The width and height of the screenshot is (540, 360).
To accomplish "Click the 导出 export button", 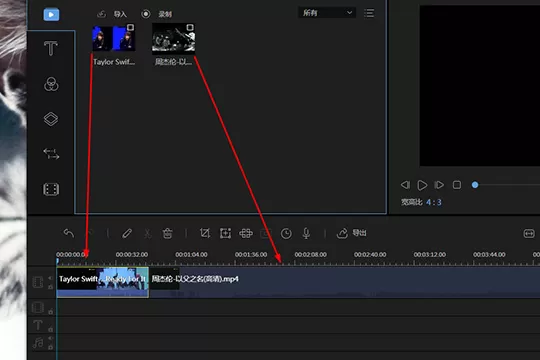I will click(x=351, y=233).
